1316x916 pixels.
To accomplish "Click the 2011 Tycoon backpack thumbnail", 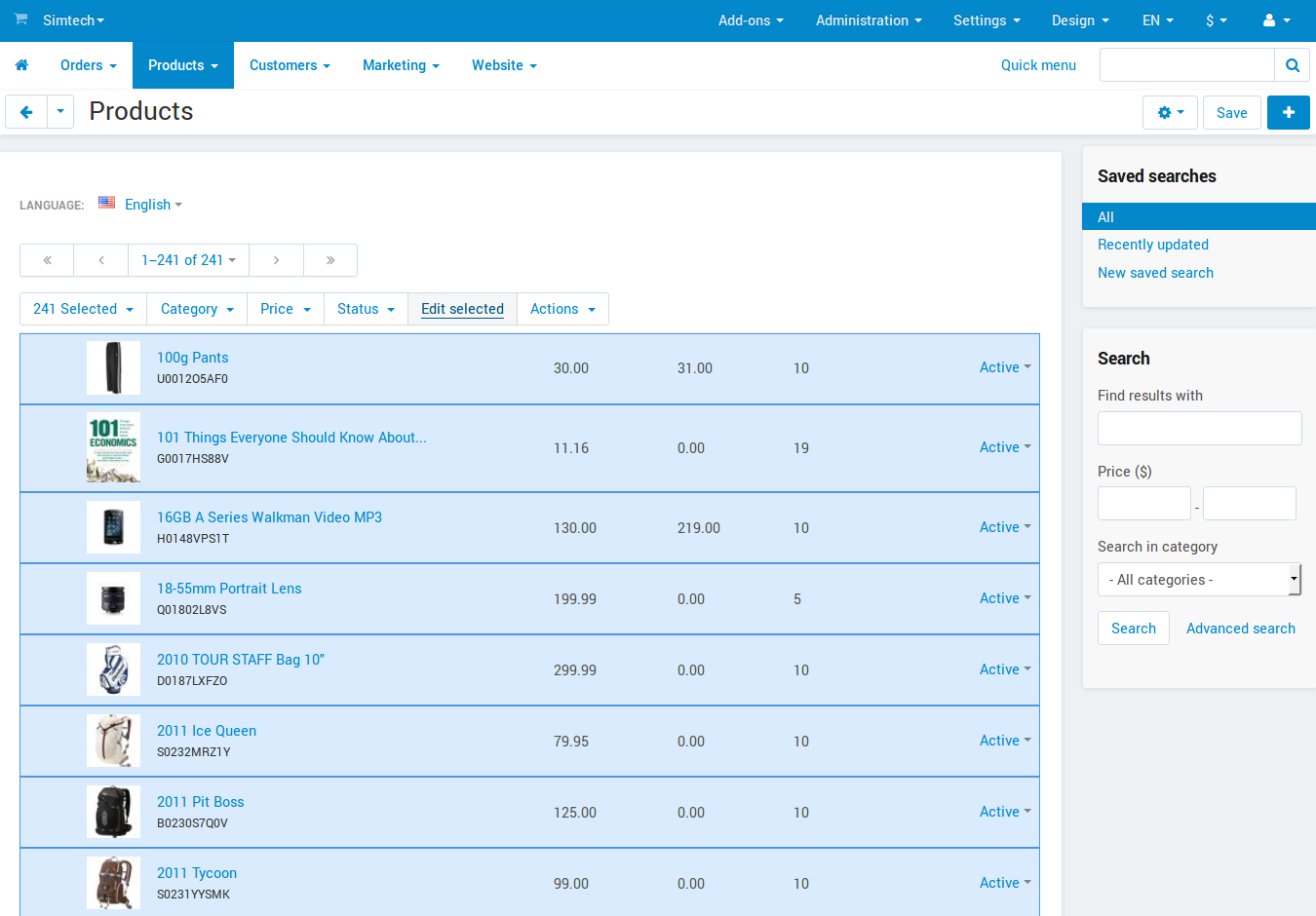I will [113, 883].
